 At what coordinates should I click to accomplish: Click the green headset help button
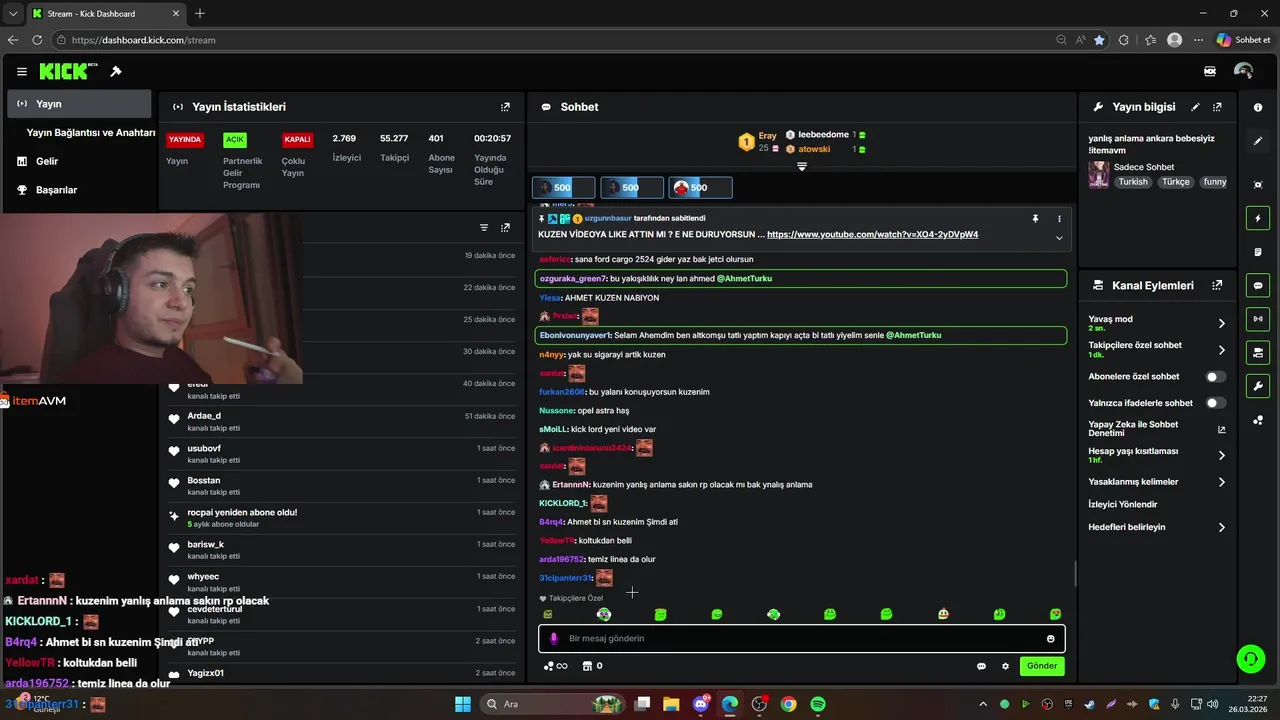(x=1250, y=658)
